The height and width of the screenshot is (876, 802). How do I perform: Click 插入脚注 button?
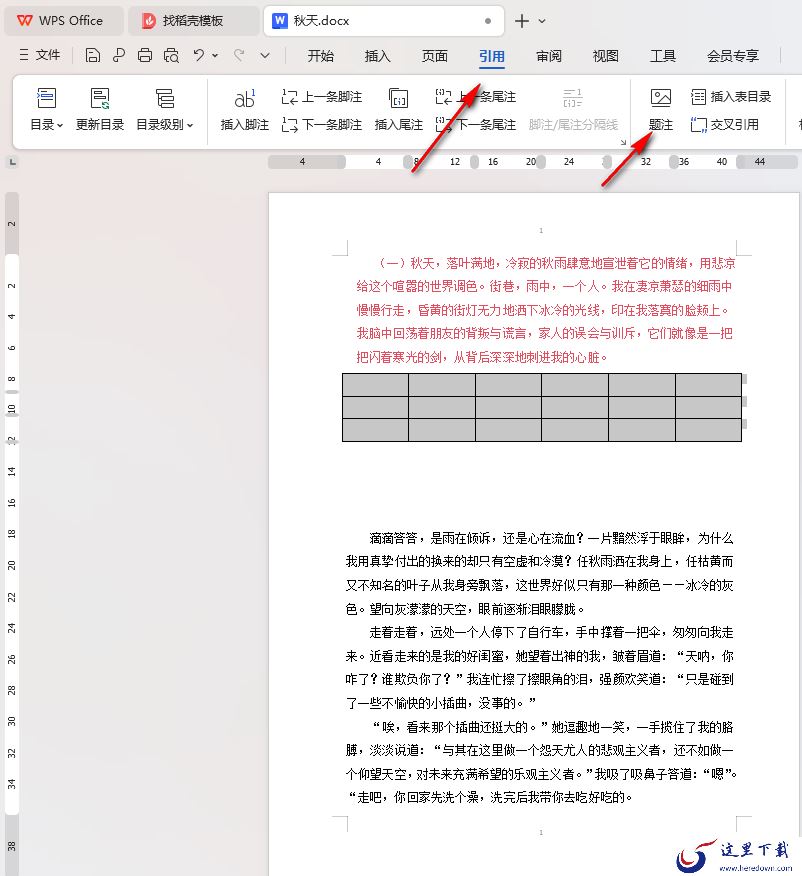(x=245, y=110)
